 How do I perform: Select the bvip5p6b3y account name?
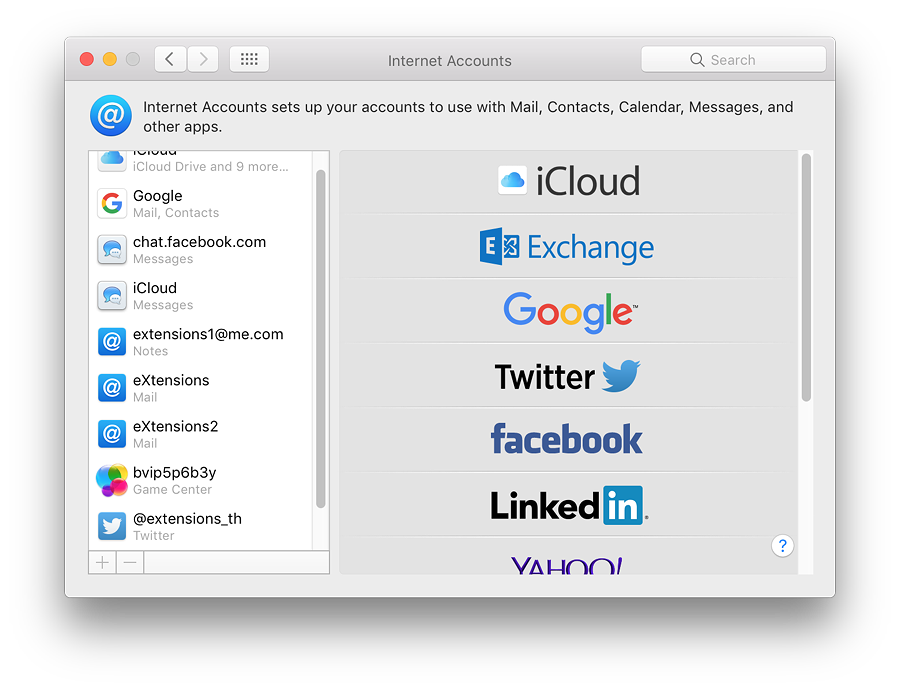click(174, 473)
